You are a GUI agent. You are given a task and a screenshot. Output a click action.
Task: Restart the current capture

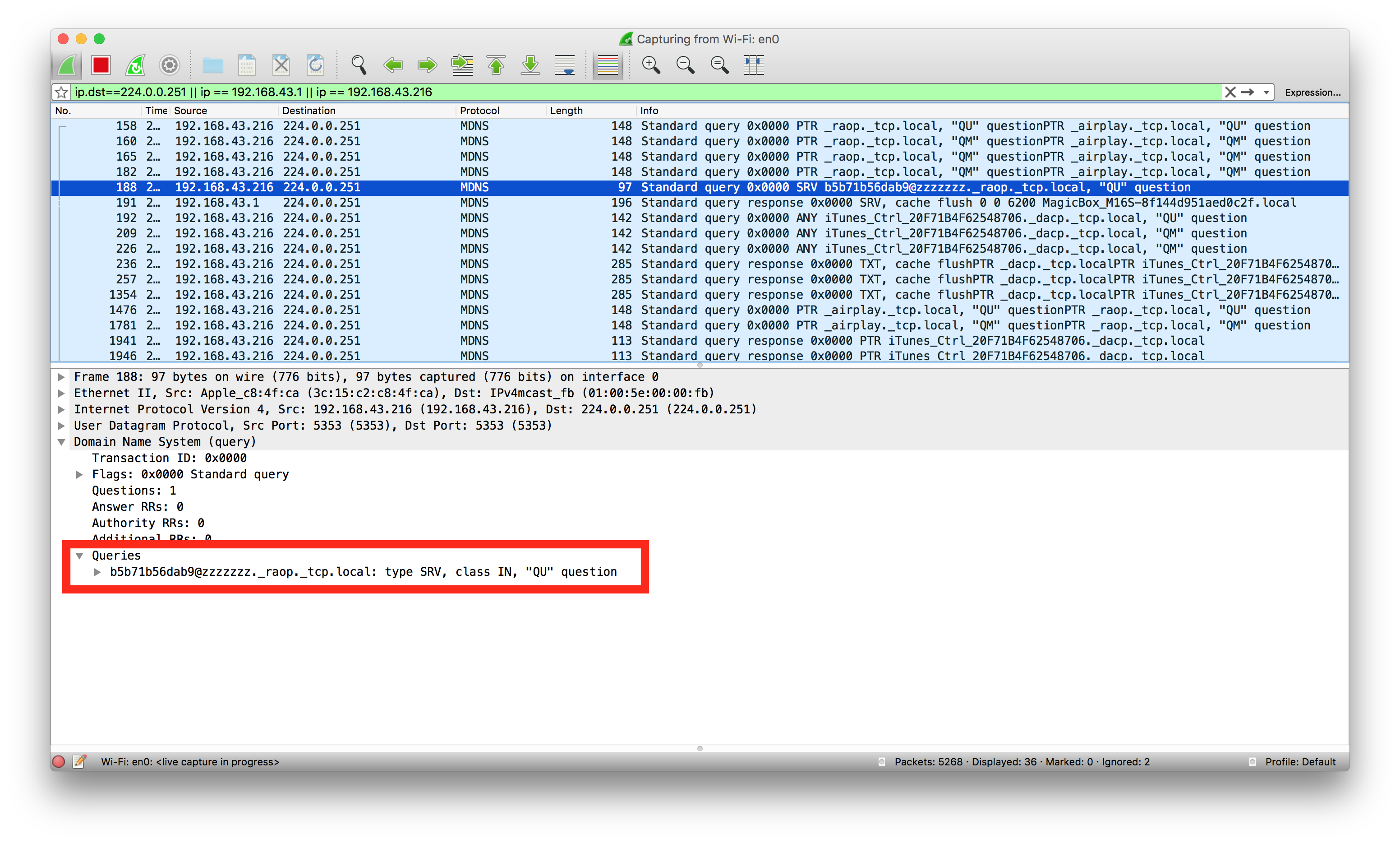point(135,65)
